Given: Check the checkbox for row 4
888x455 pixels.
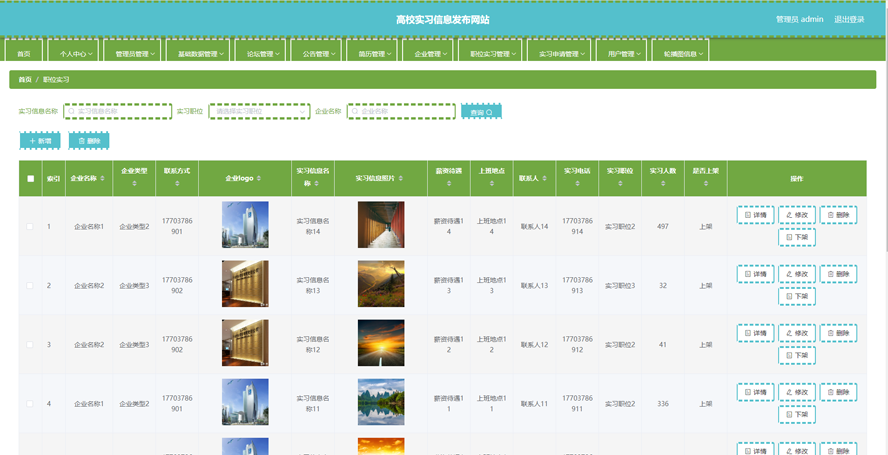Looking at the screenshot, I should pyautogui.click(x=30, y=404).
